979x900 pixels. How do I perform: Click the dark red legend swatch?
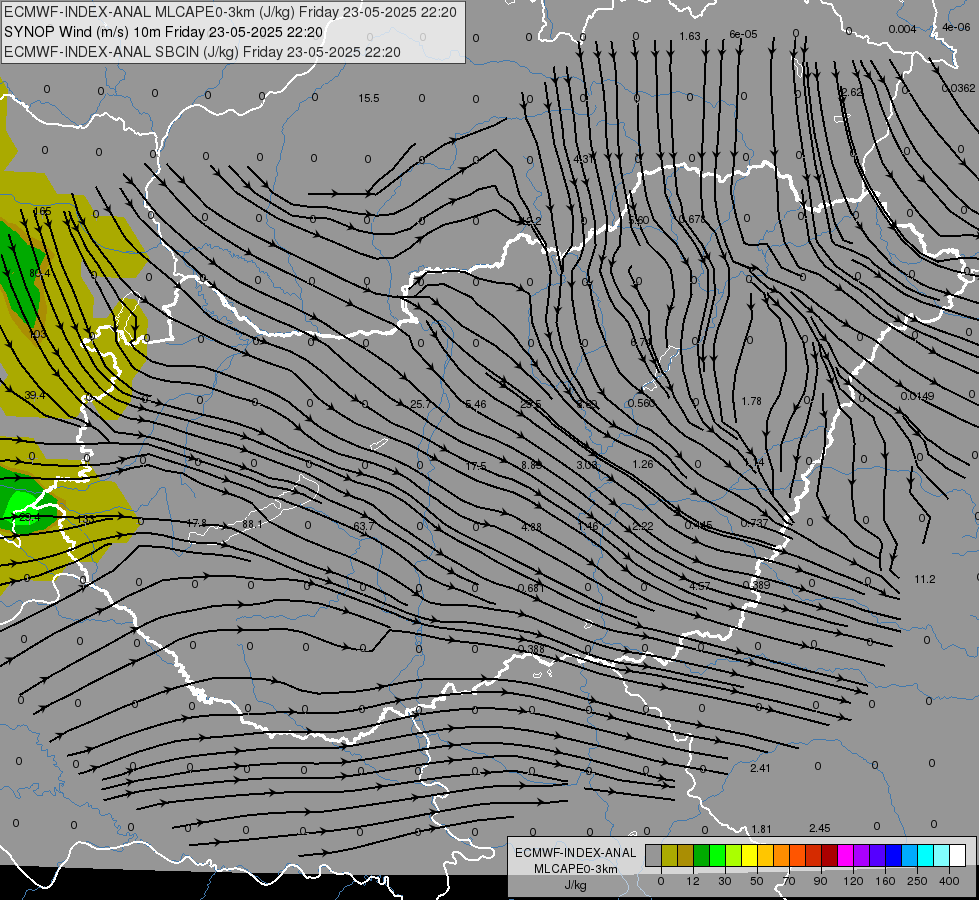[829, 856]
